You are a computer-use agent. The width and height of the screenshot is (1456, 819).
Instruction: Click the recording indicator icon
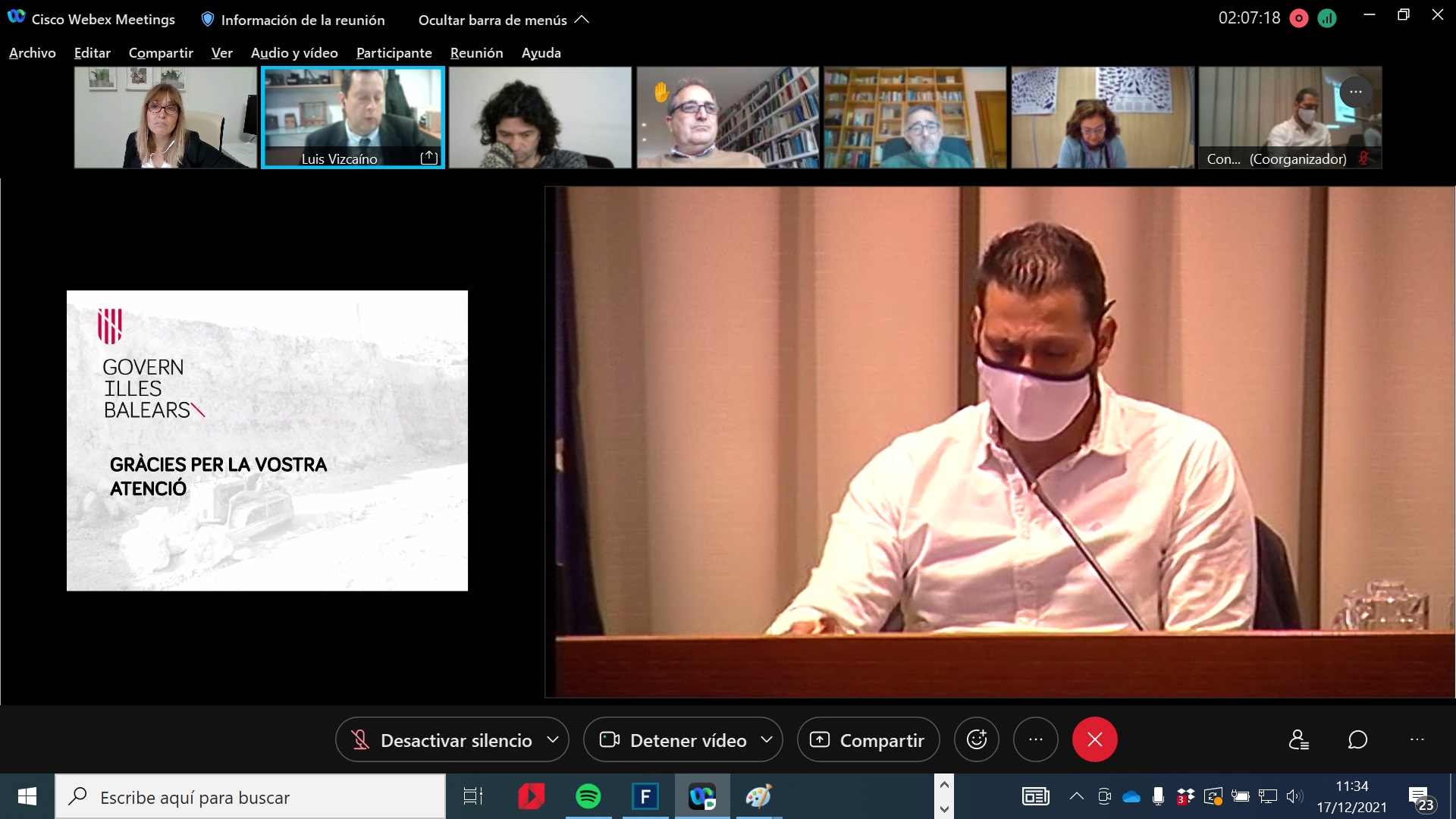pos(1299,19)
